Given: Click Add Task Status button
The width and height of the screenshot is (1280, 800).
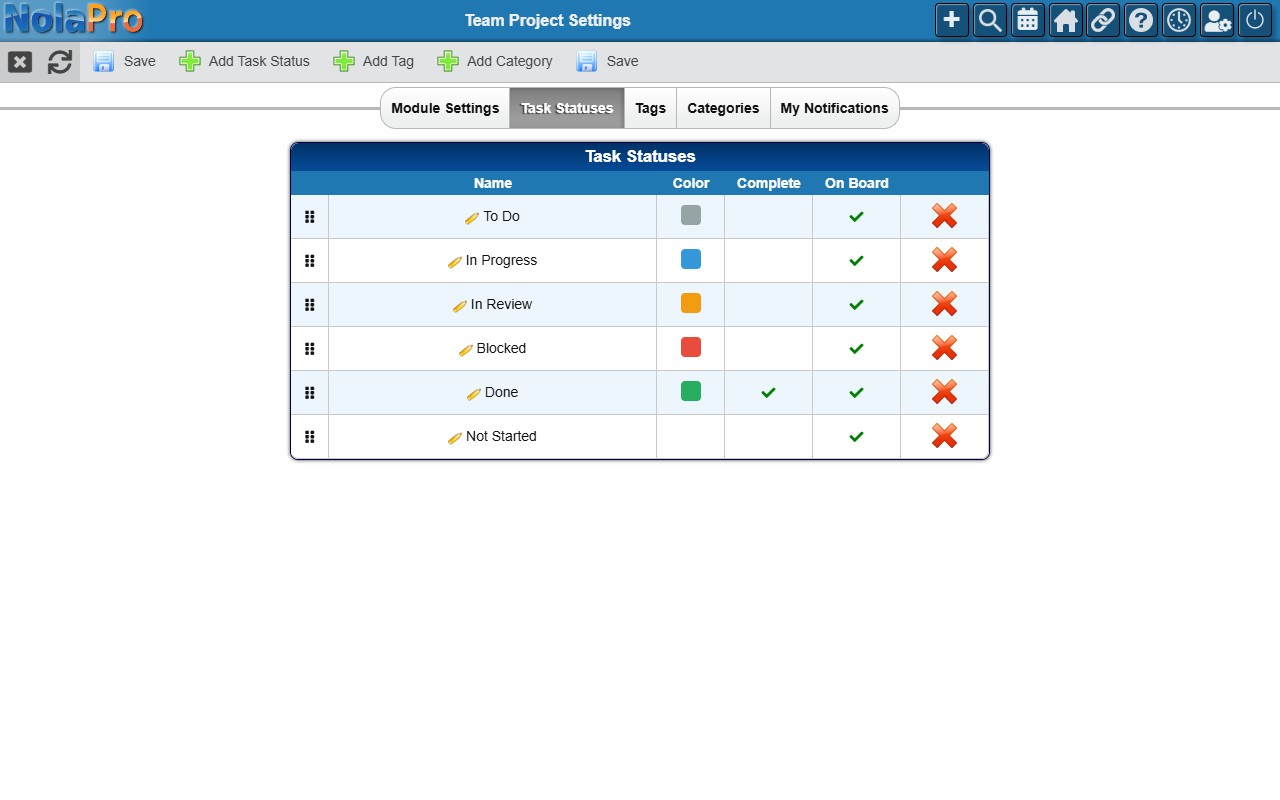Looking at the screenshot, I should click(245, 61).
